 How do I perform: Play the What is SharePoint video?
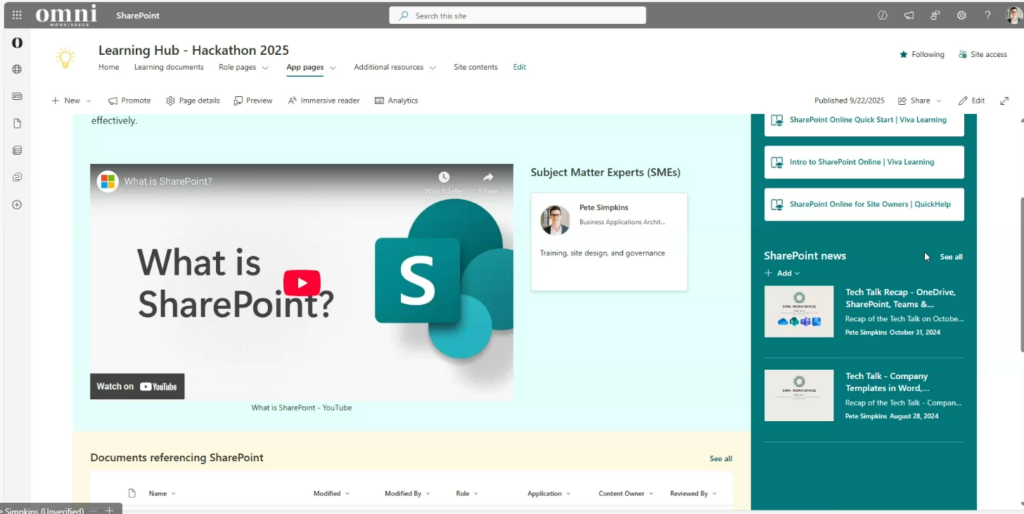[x=302, y=283]
